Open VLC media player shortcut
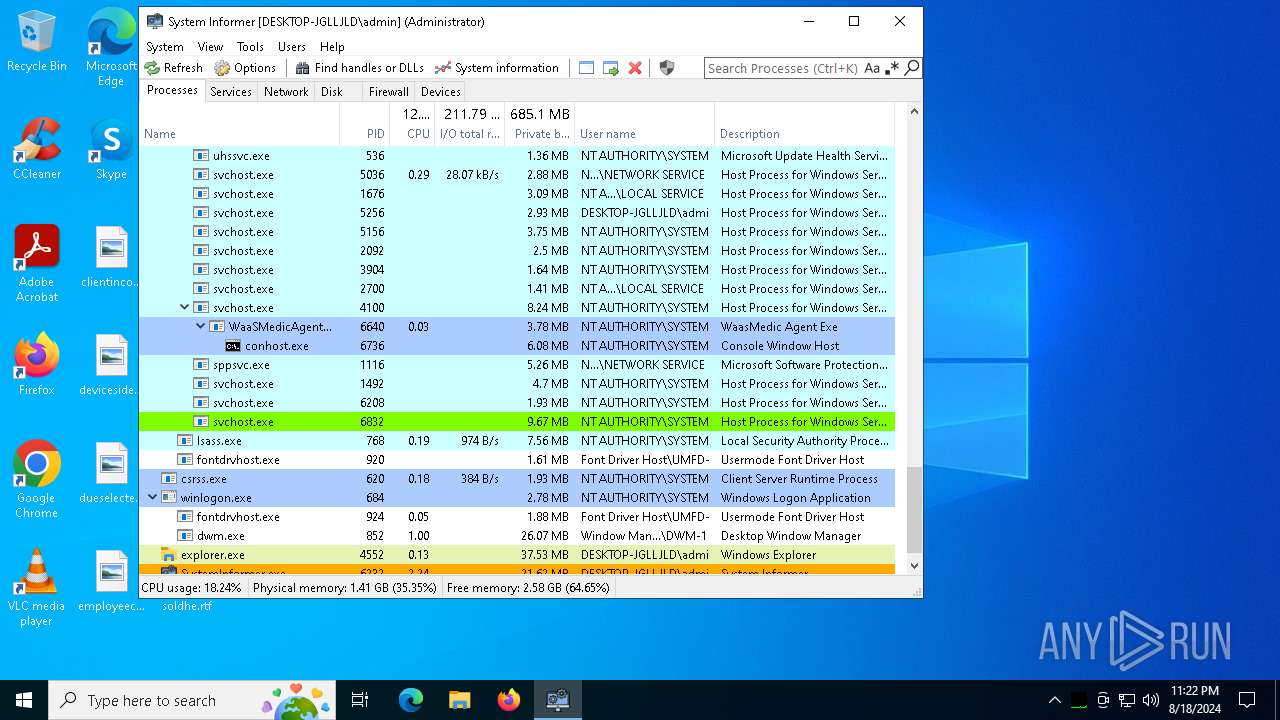Viewport: 1280px width, 720px height. [36, 587]
